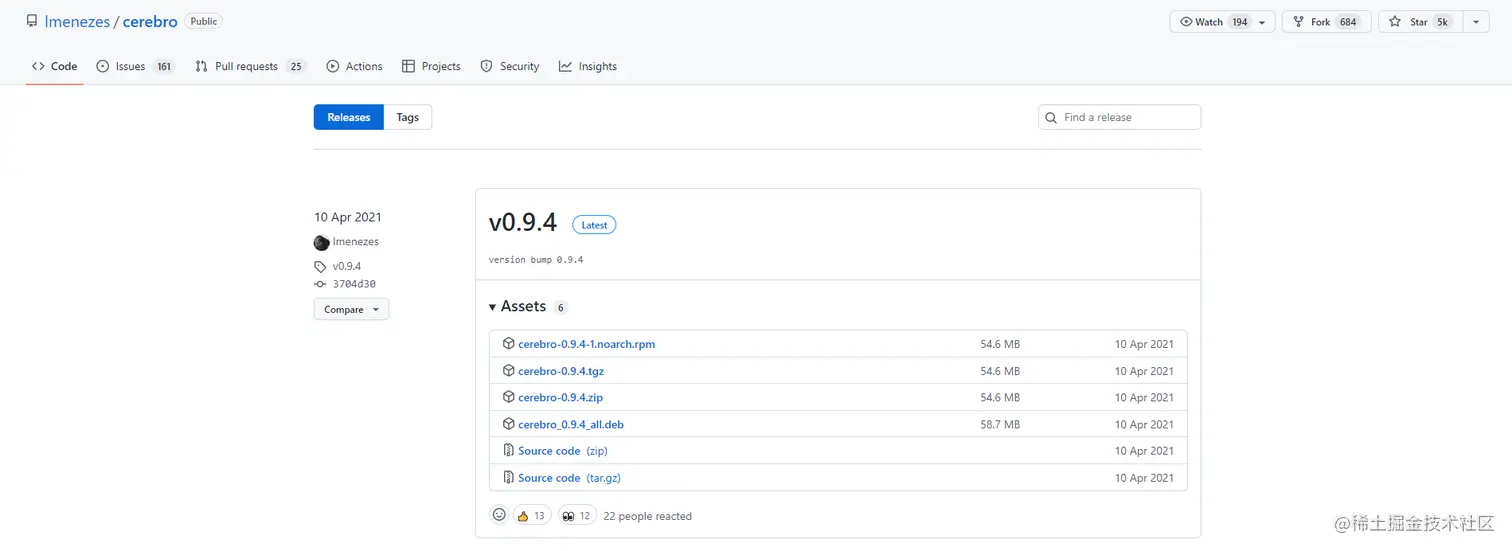Click the package icon for cerebro-0.9.4.tgz
This screenshot has width=1512, height=551.
[508, 371]
